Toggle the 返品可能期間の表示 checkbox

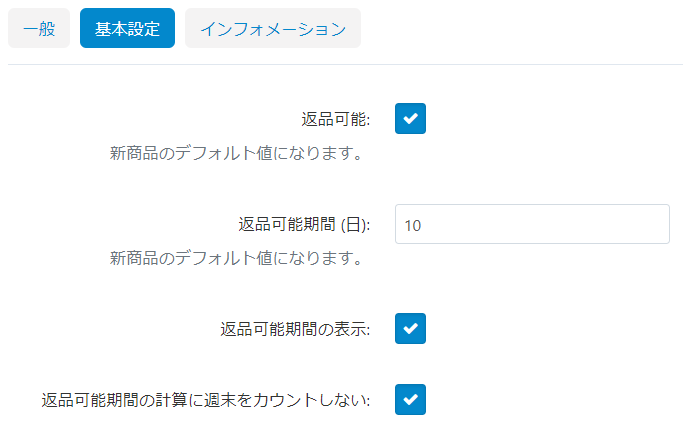pos(411,328)
